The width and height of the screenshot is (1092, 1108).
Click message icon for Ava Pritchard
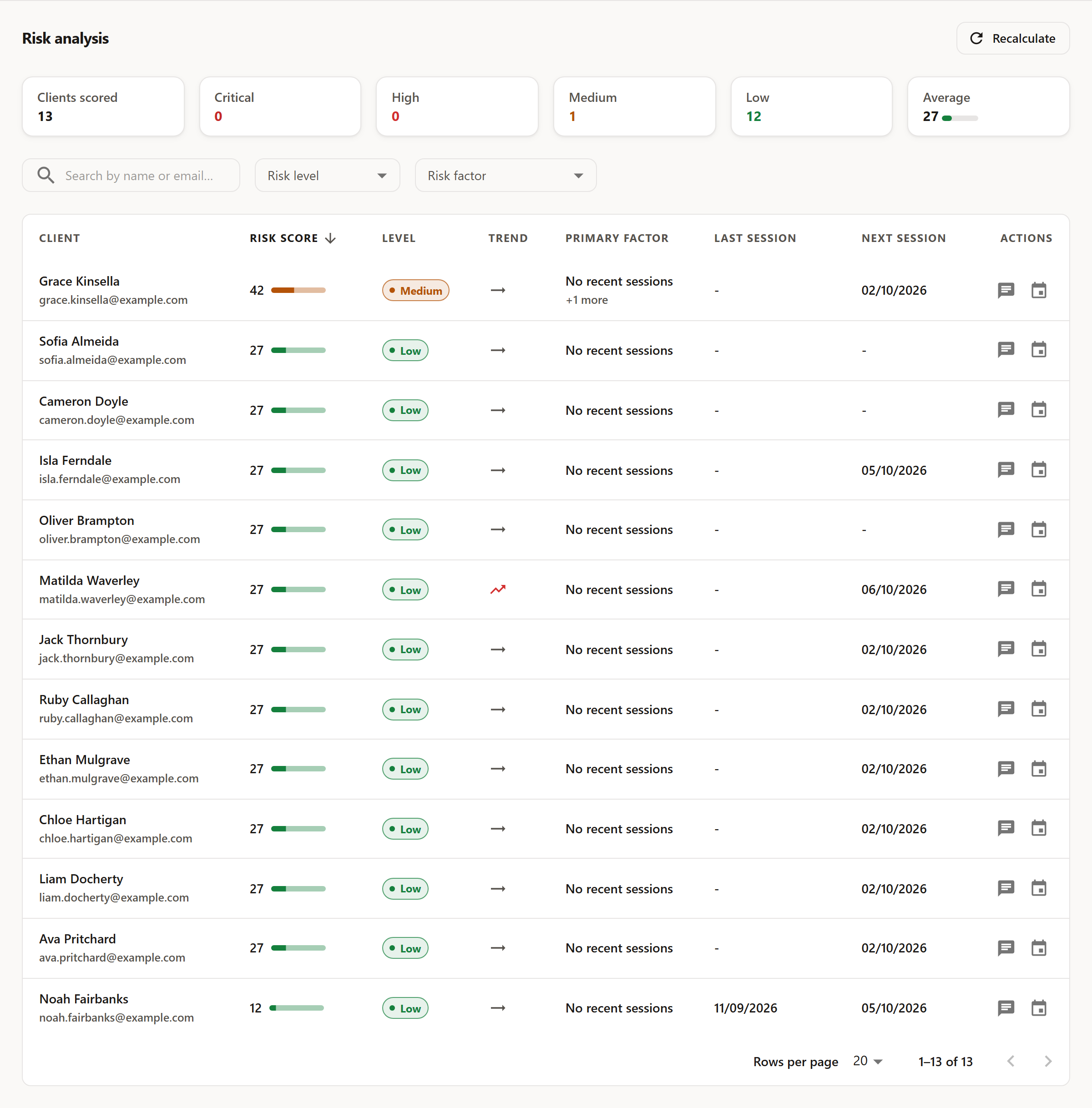[x=1006, y=948]
